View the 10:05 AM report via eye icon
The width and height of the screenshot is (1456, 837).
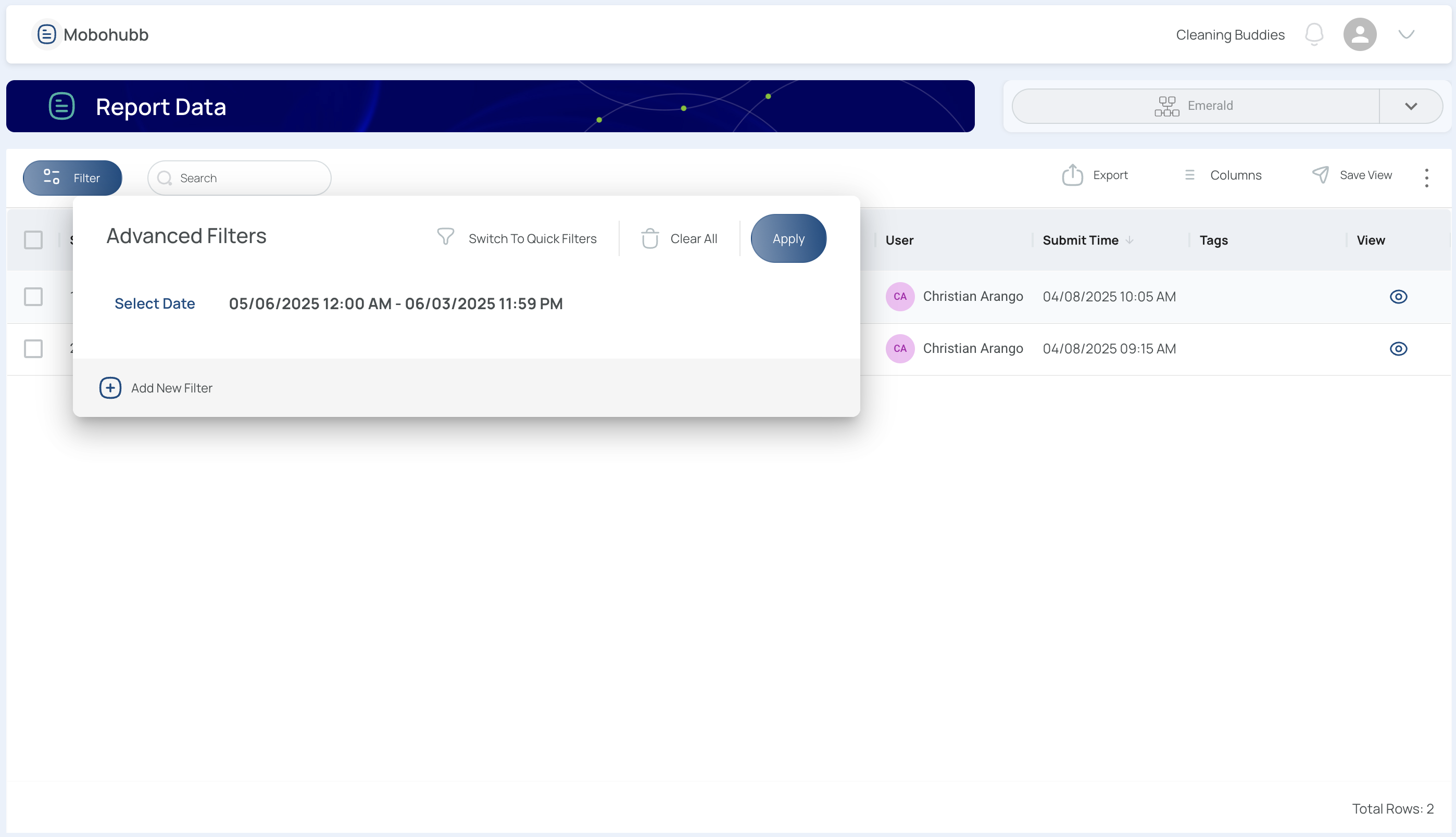click(x=1398, y=297)
